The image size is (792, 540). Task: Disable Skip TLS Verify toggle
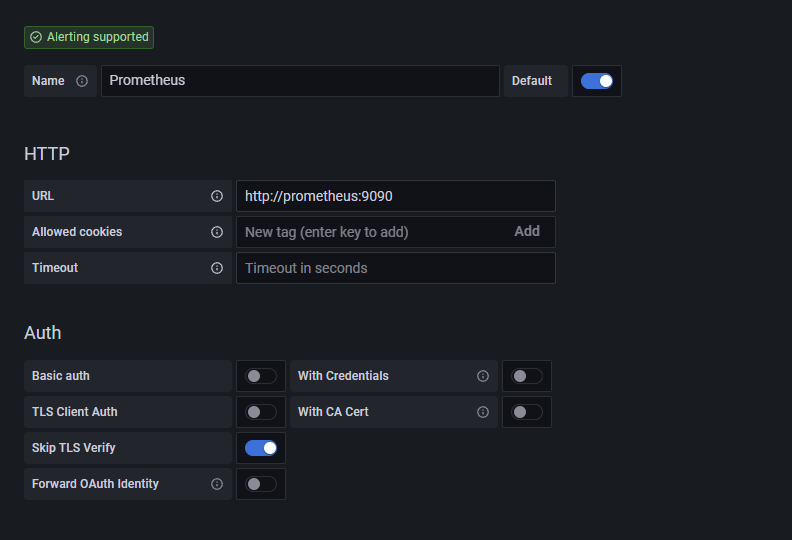[261, 448]
